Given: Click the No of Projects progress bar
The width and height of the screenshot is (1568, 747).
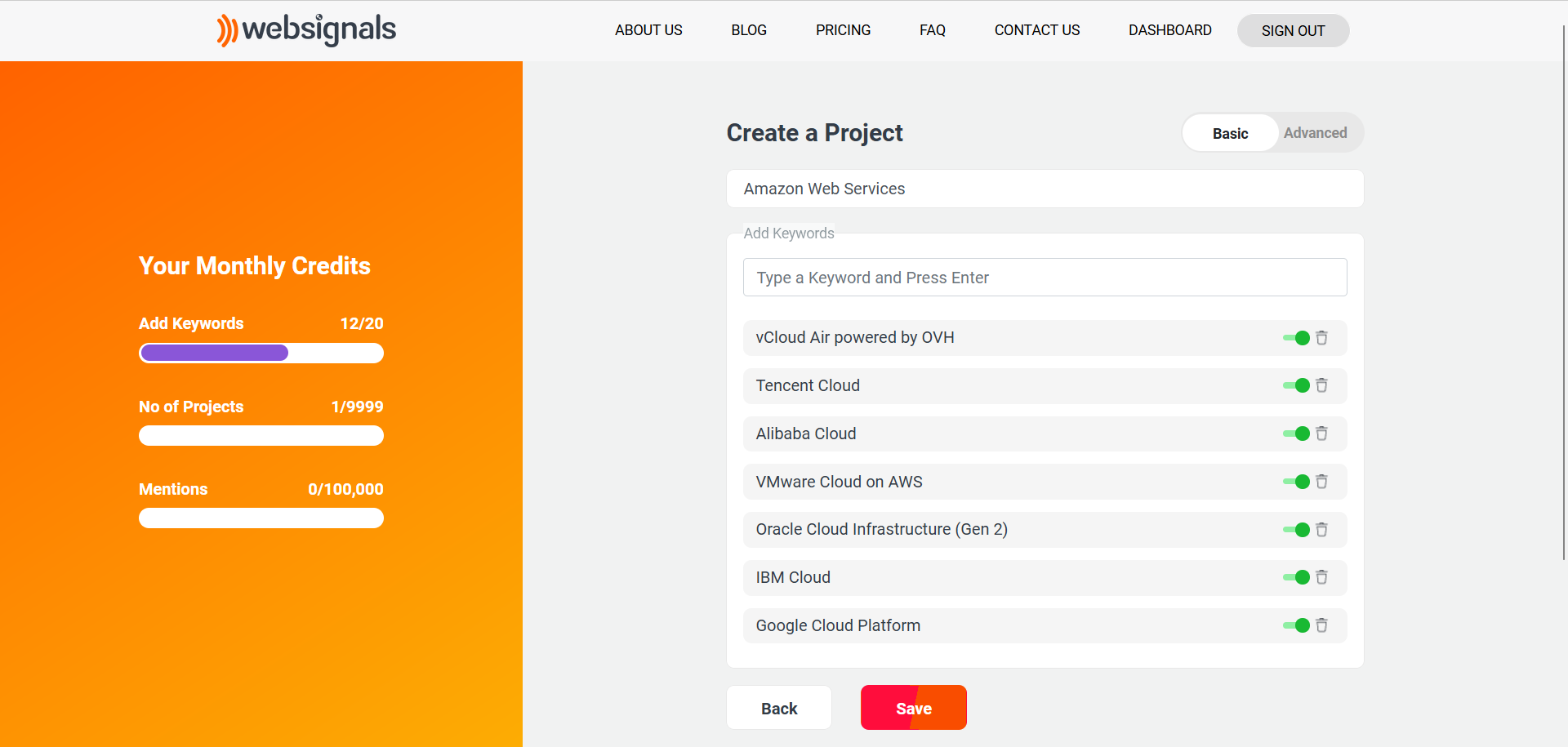Looking at the screenshot, I should [x=261, y=436].
